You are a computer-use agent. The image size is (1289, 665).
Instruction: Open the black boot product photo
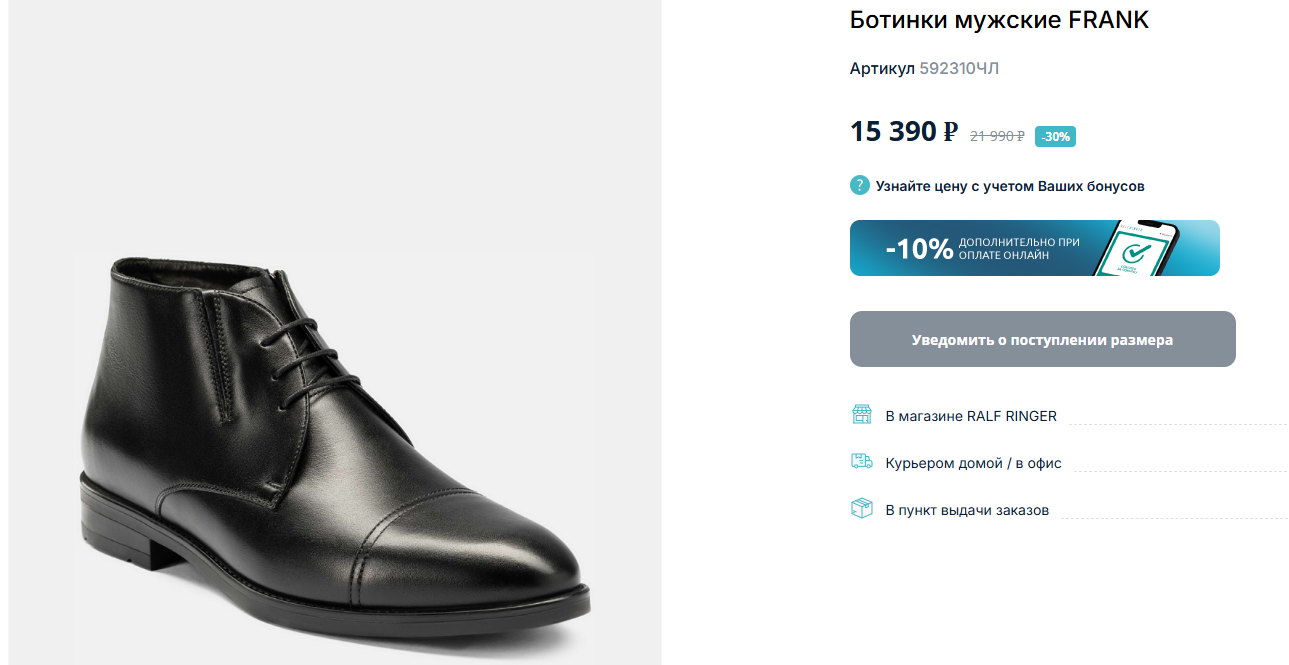pos(334,440)
